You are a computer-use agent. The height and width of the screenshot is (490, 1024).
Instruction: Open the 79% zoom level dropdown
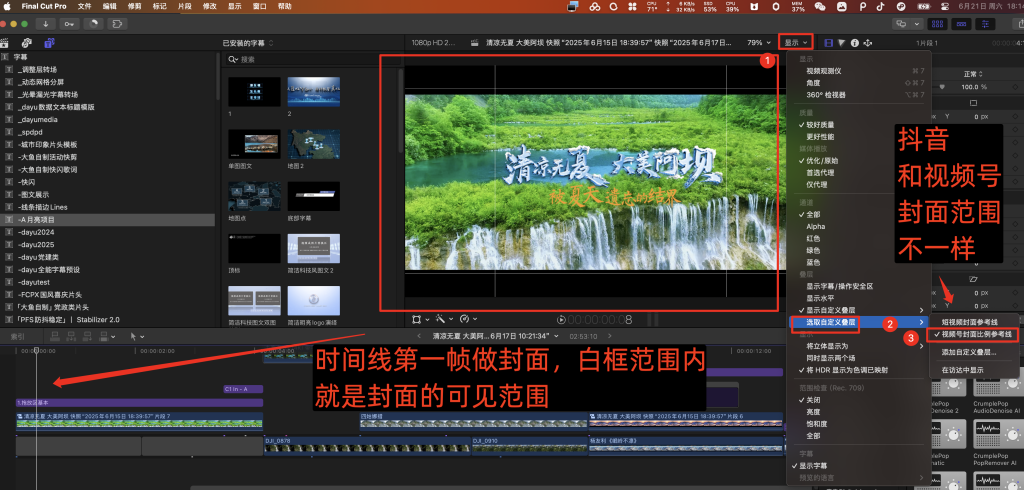pyautogui.click(x=758, y=43)
